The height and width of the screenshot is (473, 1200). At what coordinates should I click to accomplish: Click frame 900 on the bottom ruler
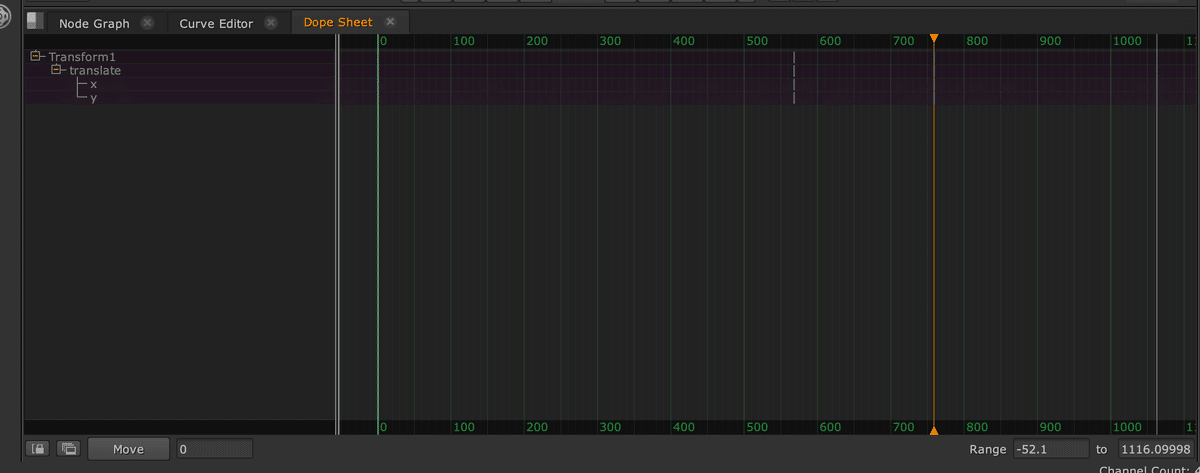pos(1050,427)
